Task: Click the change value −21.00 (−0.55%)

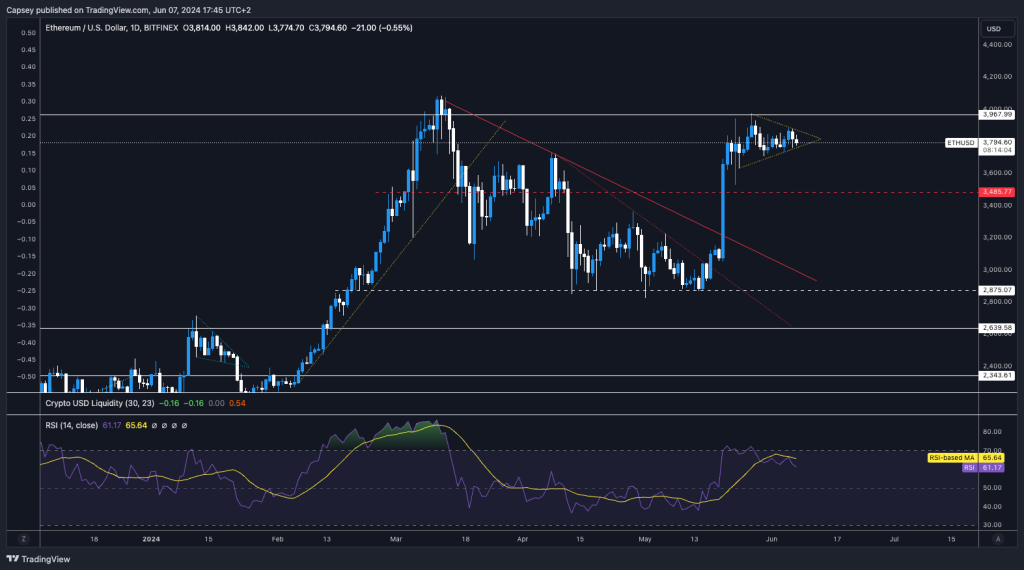Action: pos(382,28)
